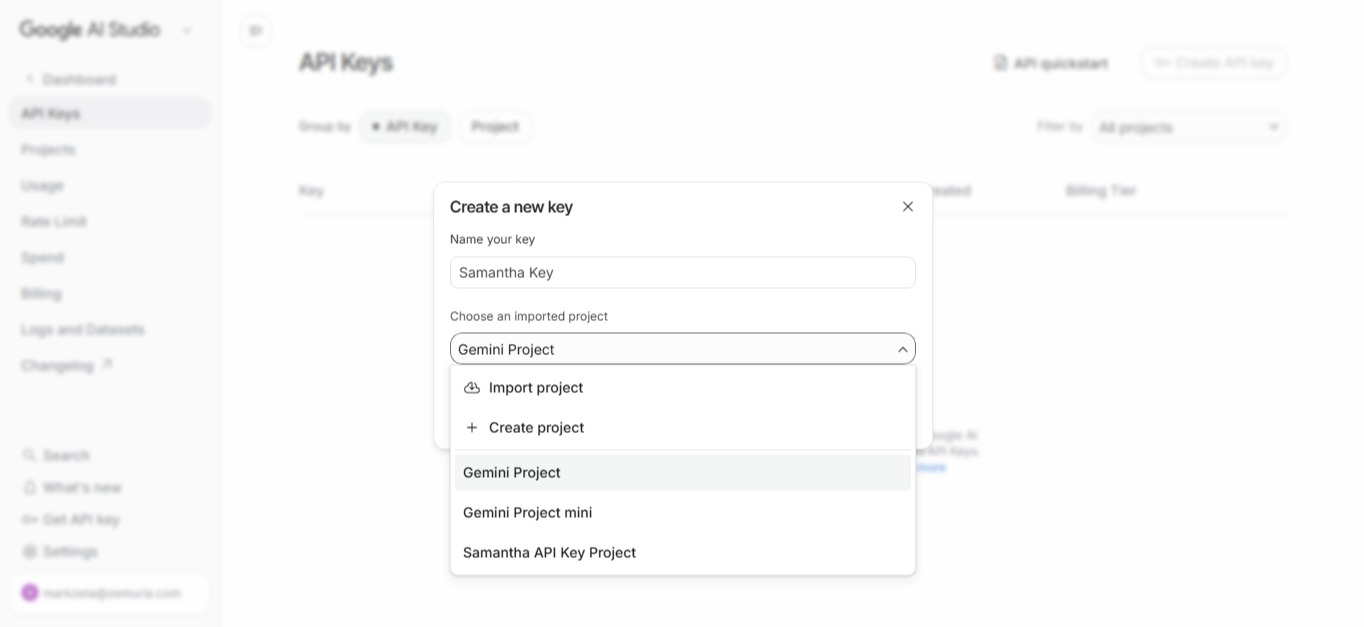Click the Create API key button
1364x627 pixels.
pyautogui.click(x=1214, y=63)
